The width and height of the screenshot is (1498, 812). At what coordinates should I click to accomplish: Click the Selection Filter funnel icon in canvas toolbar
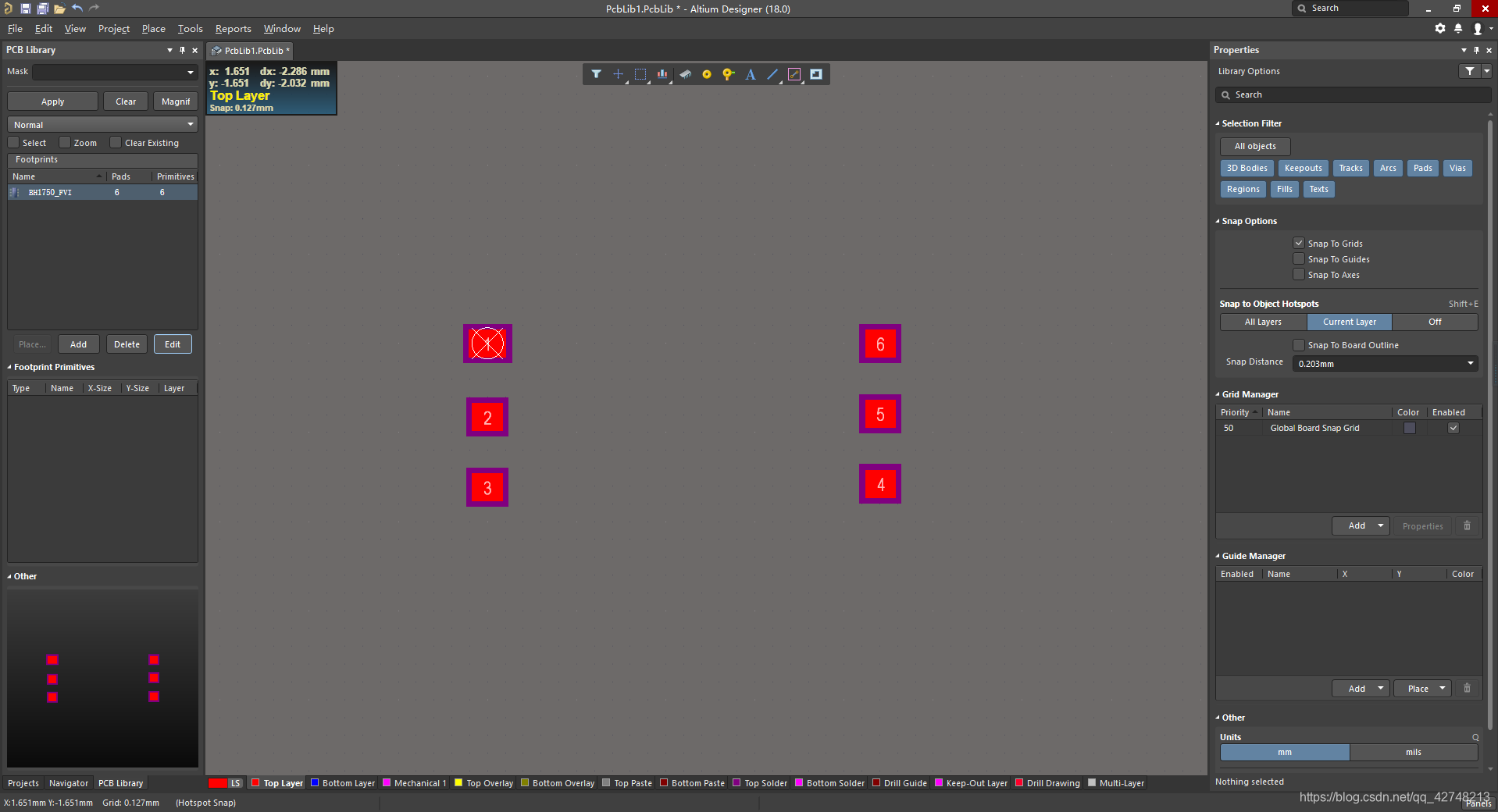tap(596, 74)
